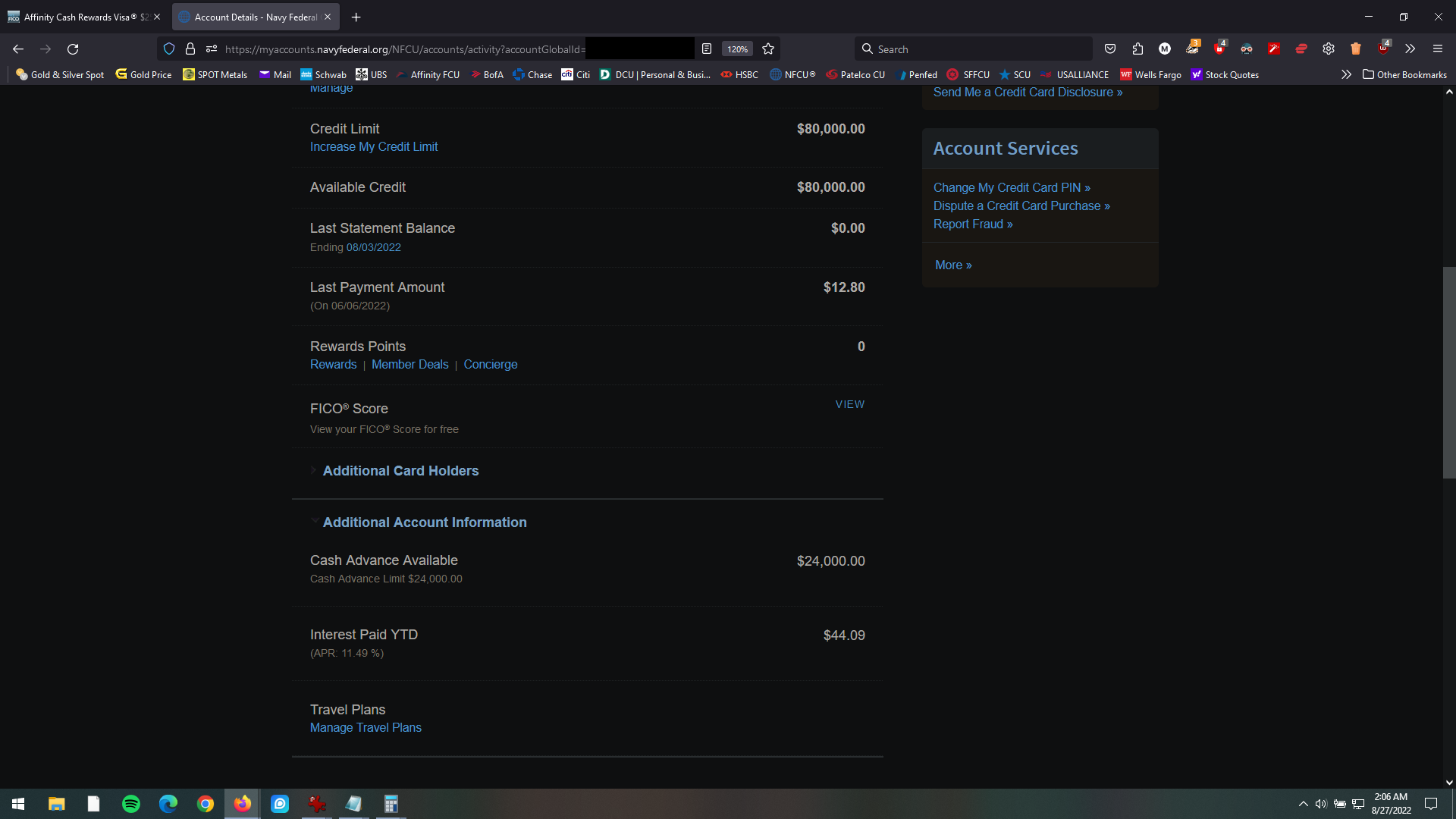Show more toolbar tools overflow
Screen dimensions: 1456x819
(x=1410, y=49)
